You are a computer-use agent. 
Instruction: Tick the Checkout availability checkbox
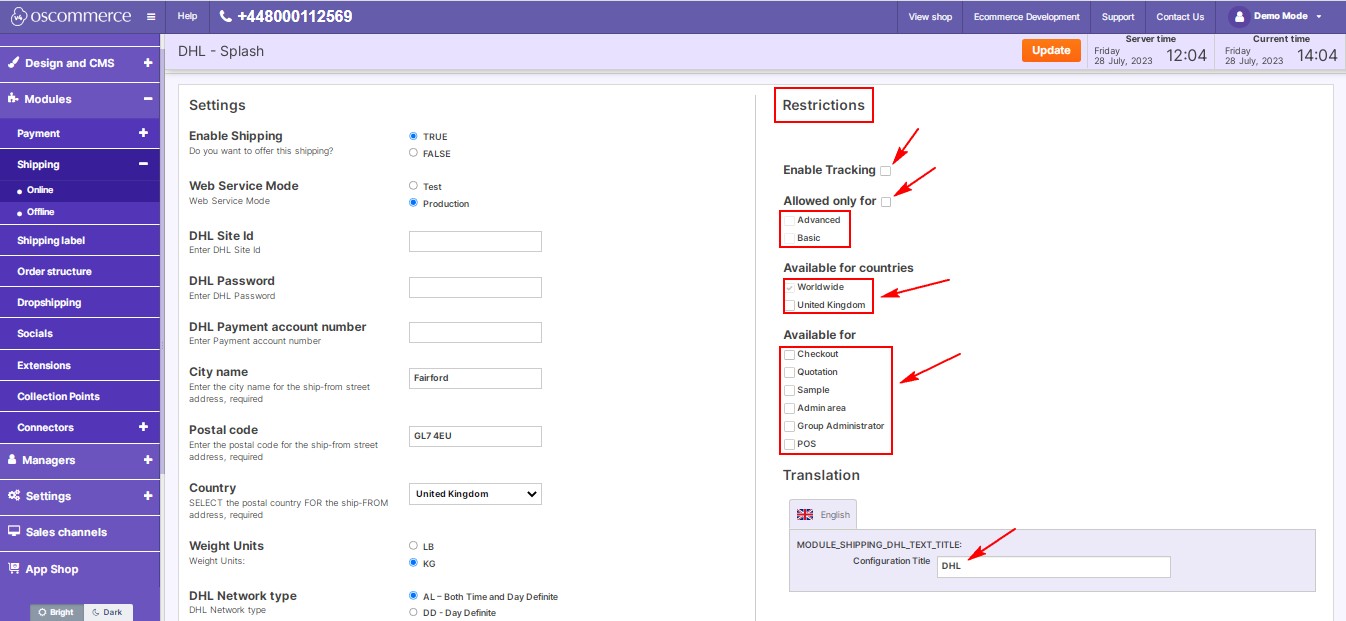[x=790, y=355]
